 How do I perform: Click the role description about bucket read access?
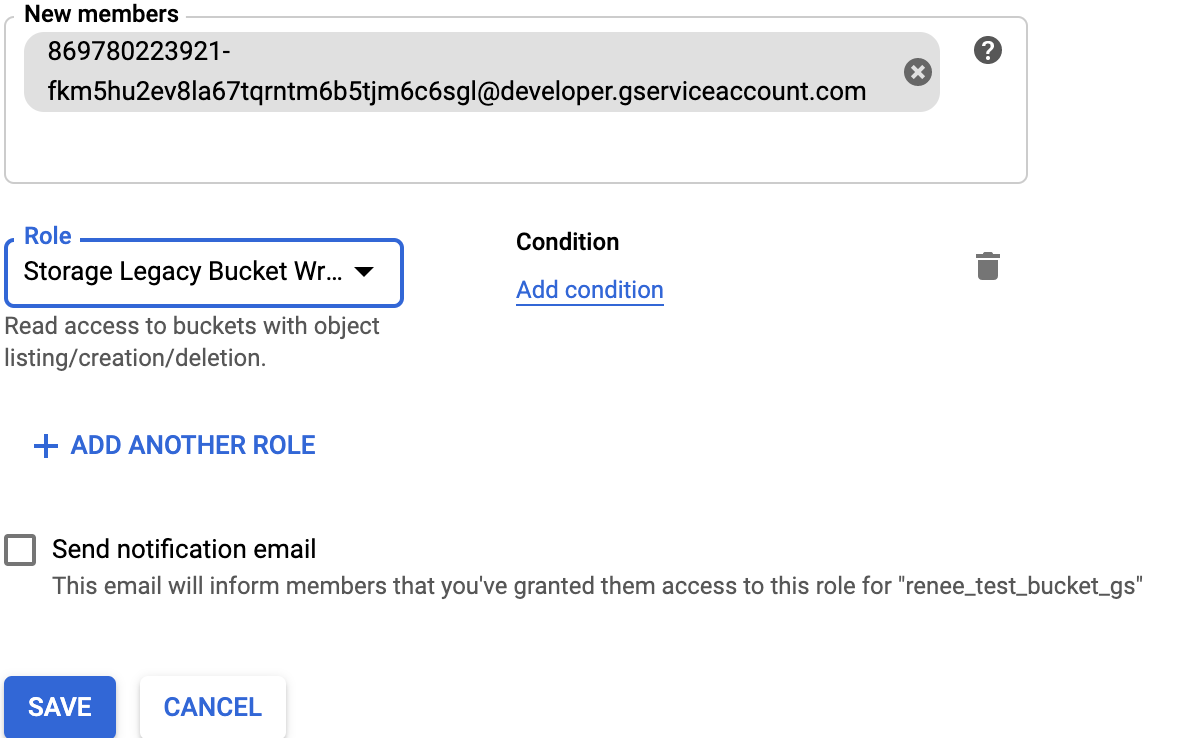pos(192,341)
